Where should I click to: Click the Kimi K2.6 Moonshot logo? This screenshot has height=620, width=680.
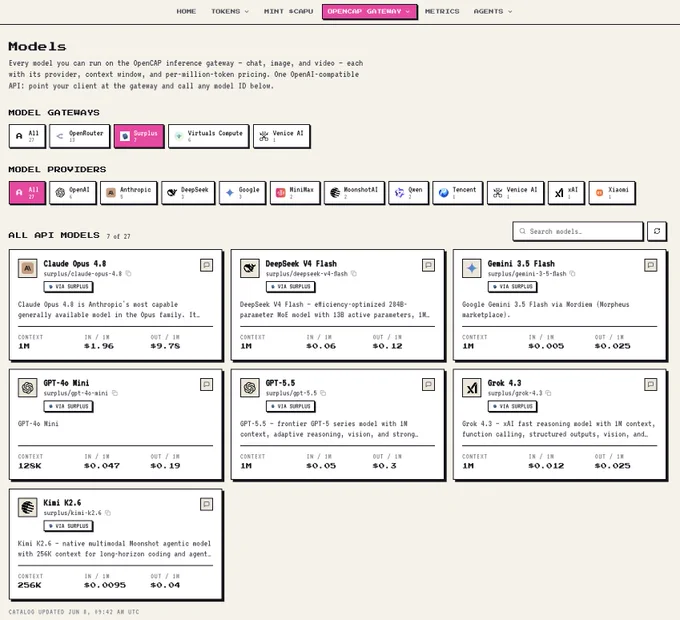(x=28, y=507)
